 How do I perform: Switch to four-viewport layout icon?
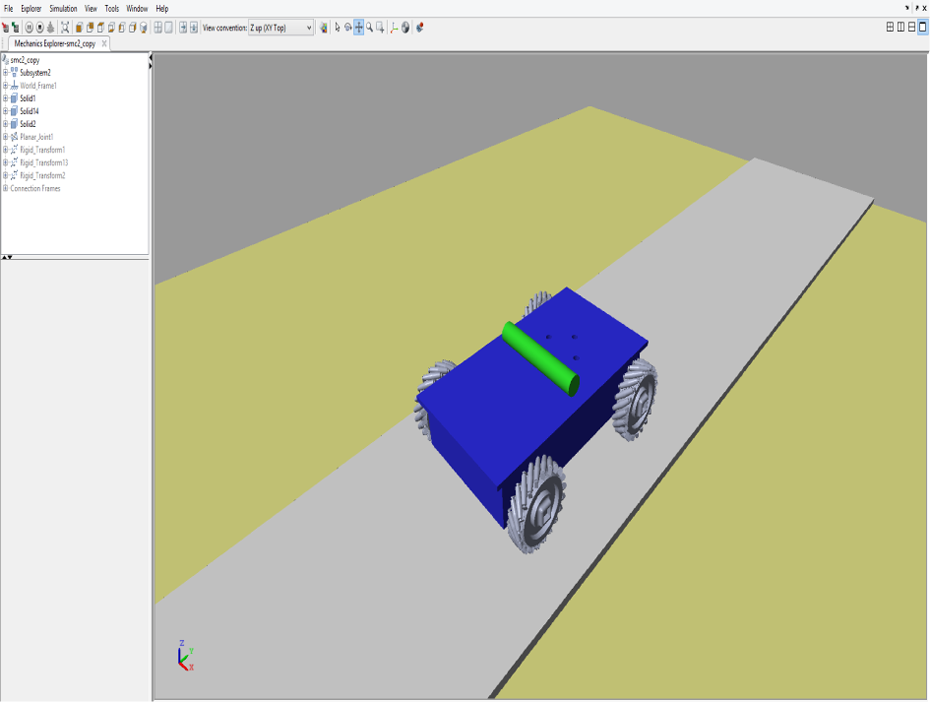point(890,27)
